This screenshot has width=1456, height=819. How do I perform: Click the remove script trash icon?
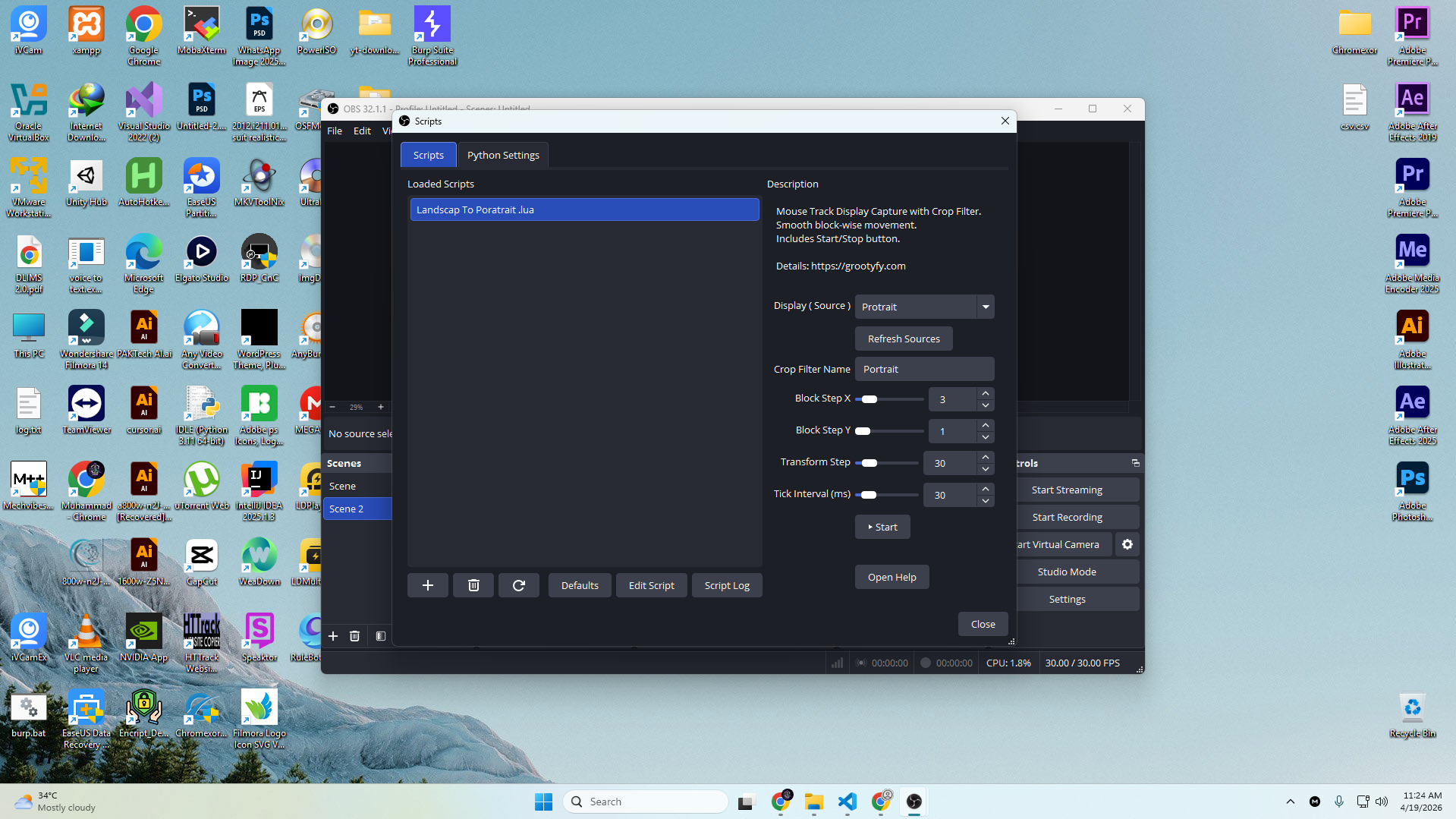click(x=473, y=585)
